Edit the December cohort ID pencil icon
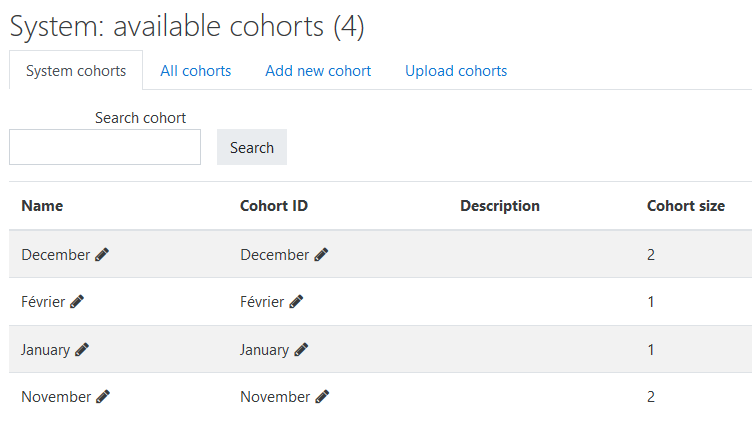 pyautogui.click(x=321, y=255)
